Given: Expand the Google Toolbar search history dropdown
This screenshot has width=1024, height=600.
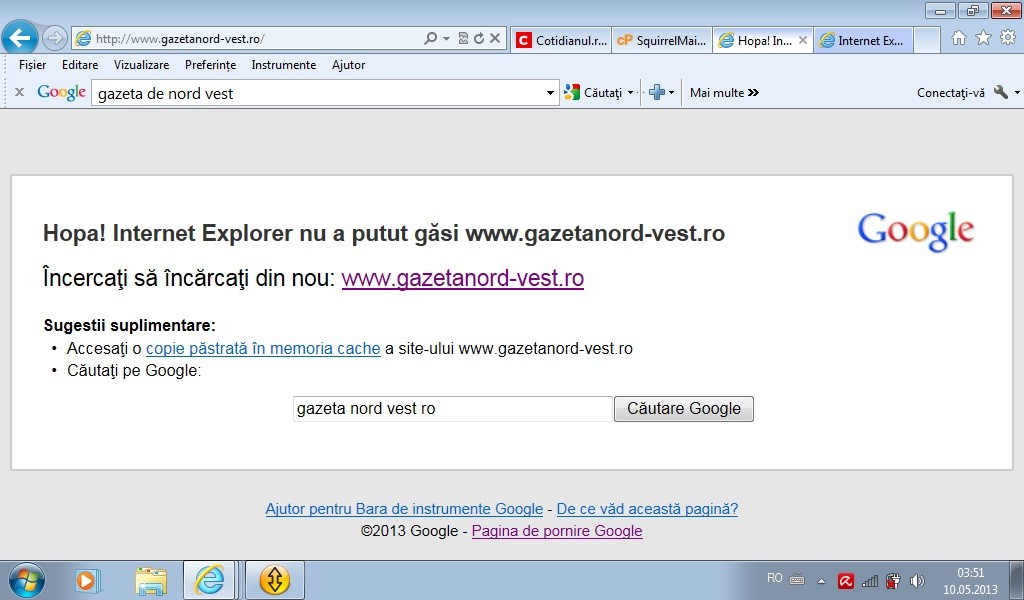Looking at the screenshot, I should click(x=551, y=93).
